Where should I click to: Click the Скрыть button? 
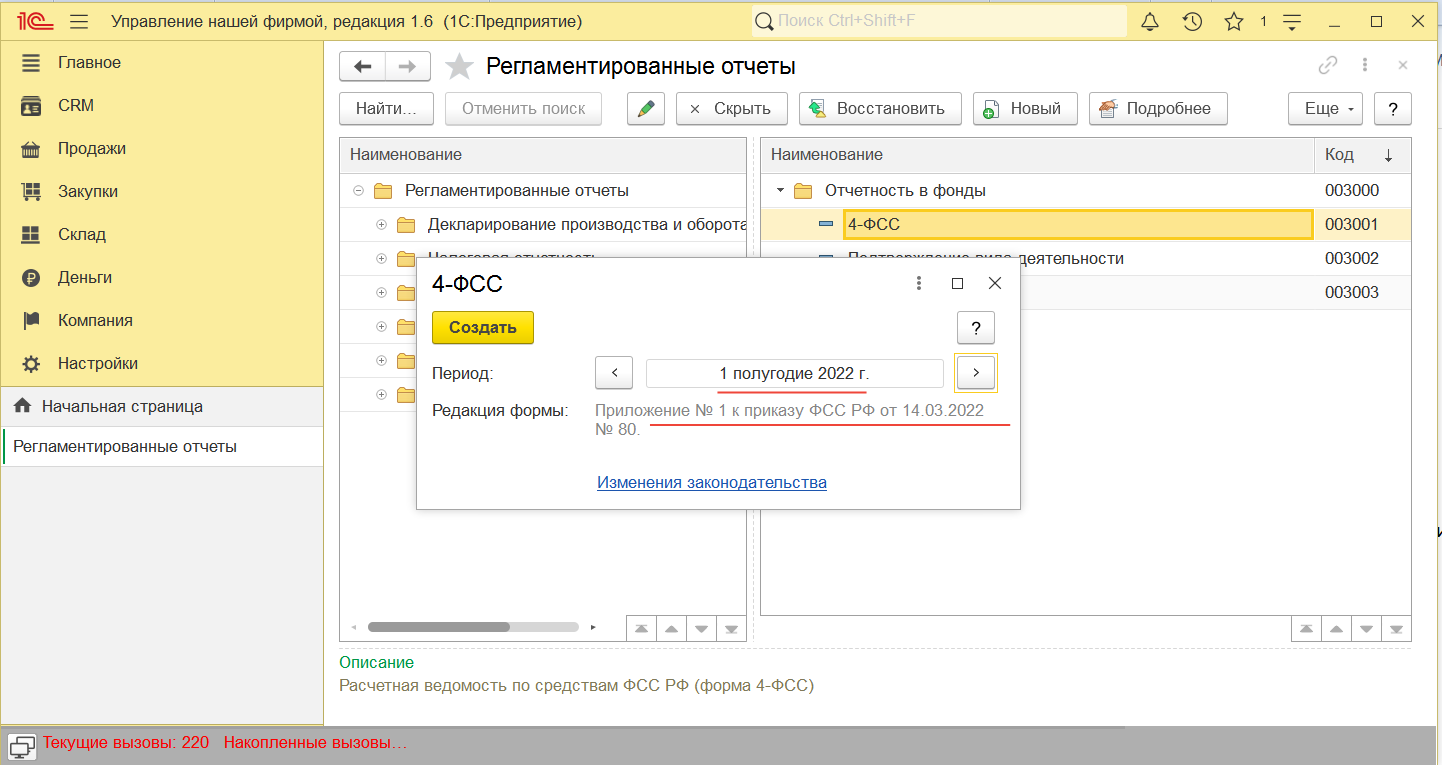coord(731,109)
